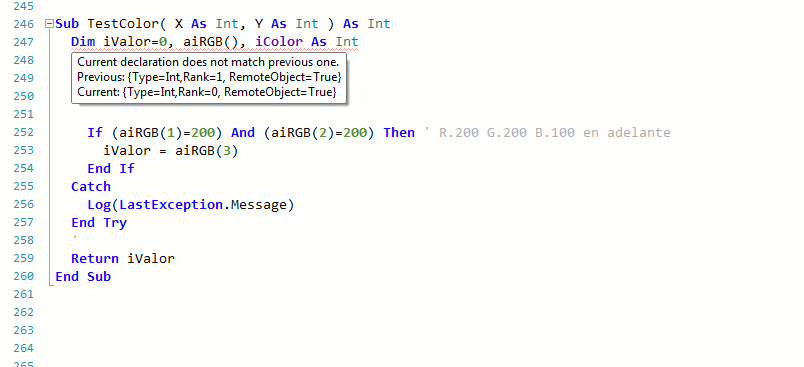Viewport: 804px width, 367px height.
Task: Click iValor = aiRGB(3) assignment line
Action: [171, 150]
